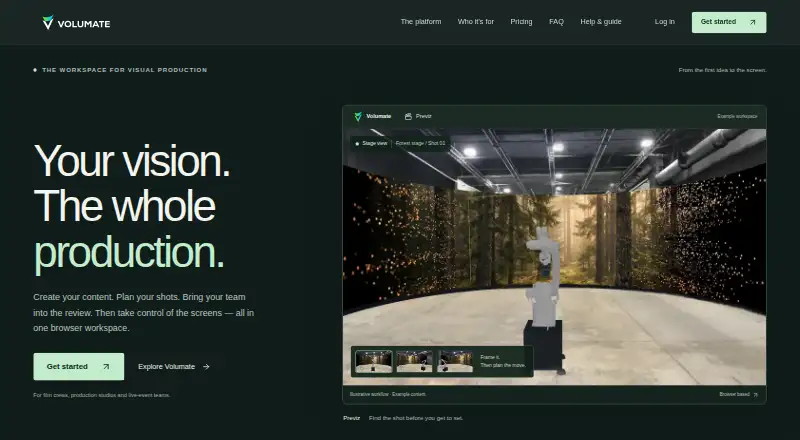Click the 'Frame it. Then plan the move.' caption
The image size is (800, 440).
tap(503, 361)
